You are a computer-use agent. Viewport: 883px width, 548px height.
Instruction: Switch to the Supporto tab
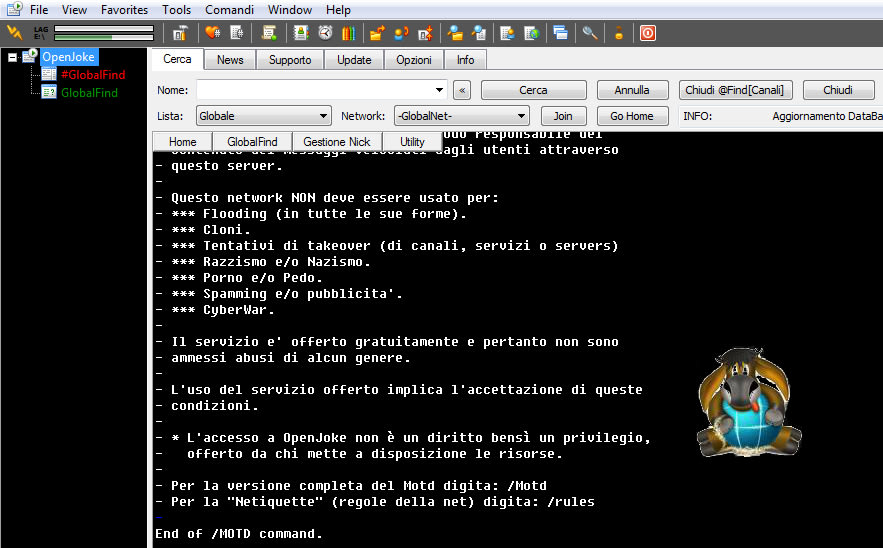click(289, 60)
